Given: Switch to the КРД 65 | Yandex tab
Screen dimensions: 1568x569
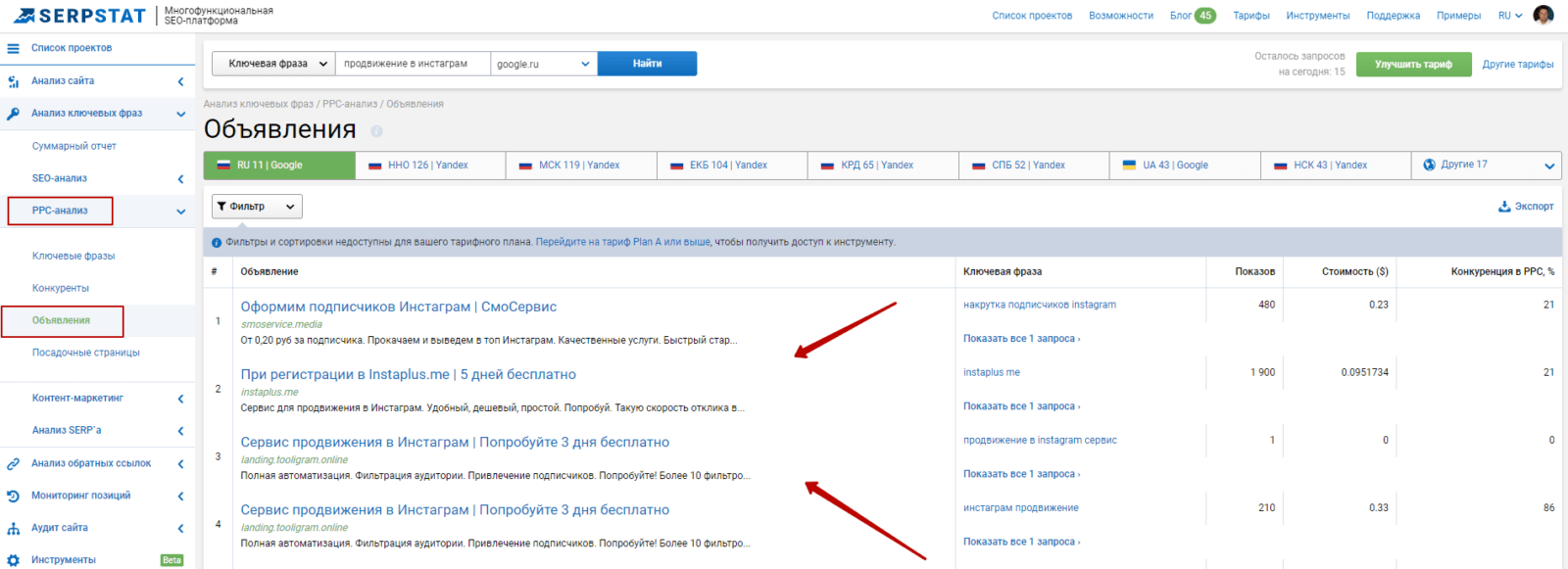Looking at the screenshot, I should coord(883,166).
